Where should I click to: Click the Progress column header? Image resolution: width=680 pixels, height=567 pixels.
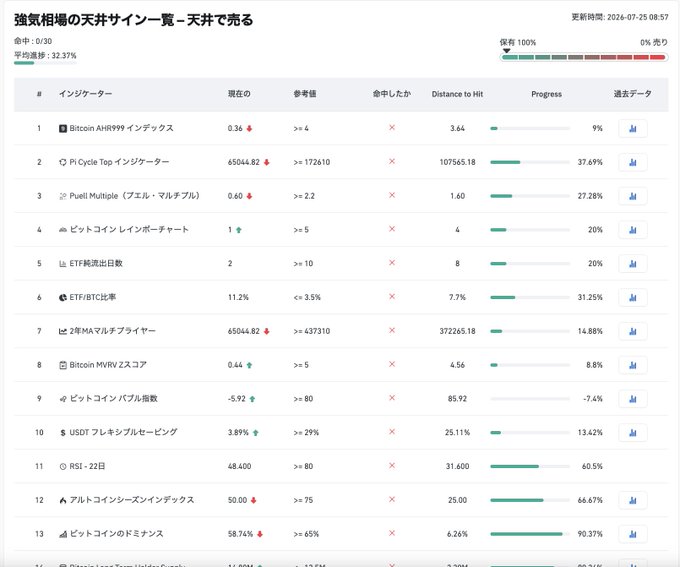(546, 94)
